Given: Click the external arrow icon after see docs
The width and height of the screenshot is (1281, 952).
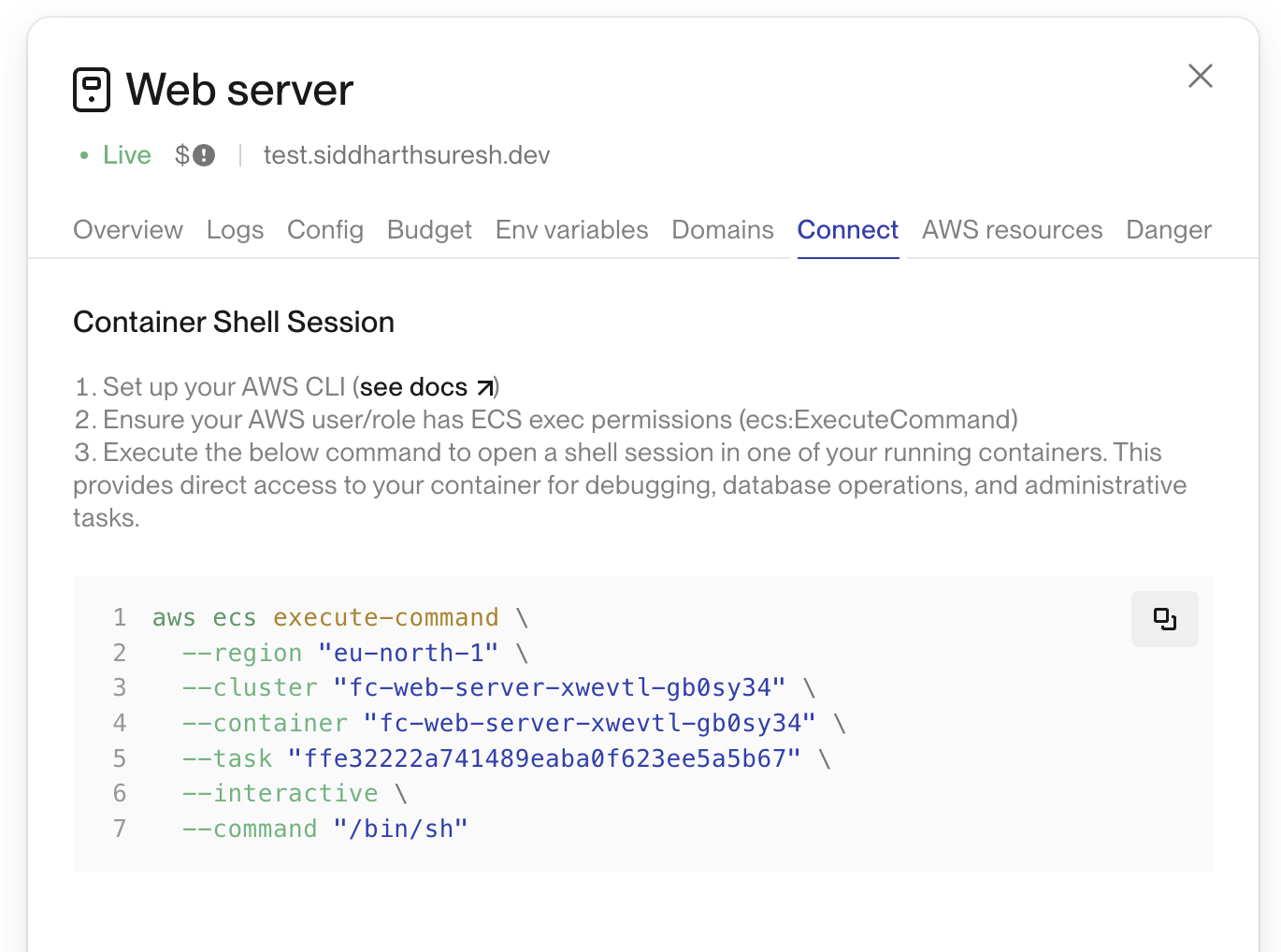Looking at the screenshot, I should coord(485,387).
